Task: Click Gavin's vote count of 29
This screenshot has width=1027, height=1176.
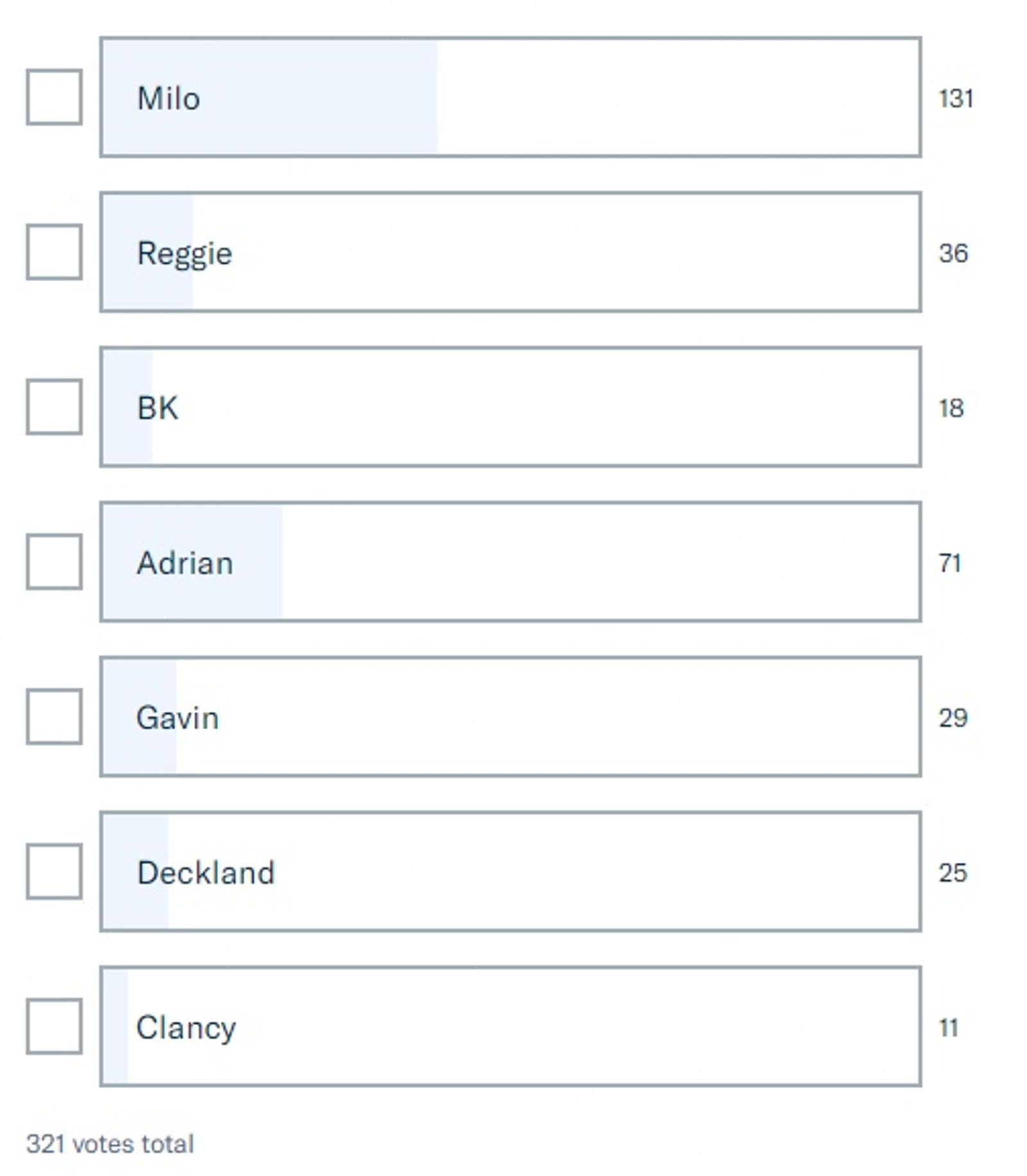Action: point(953,718)
